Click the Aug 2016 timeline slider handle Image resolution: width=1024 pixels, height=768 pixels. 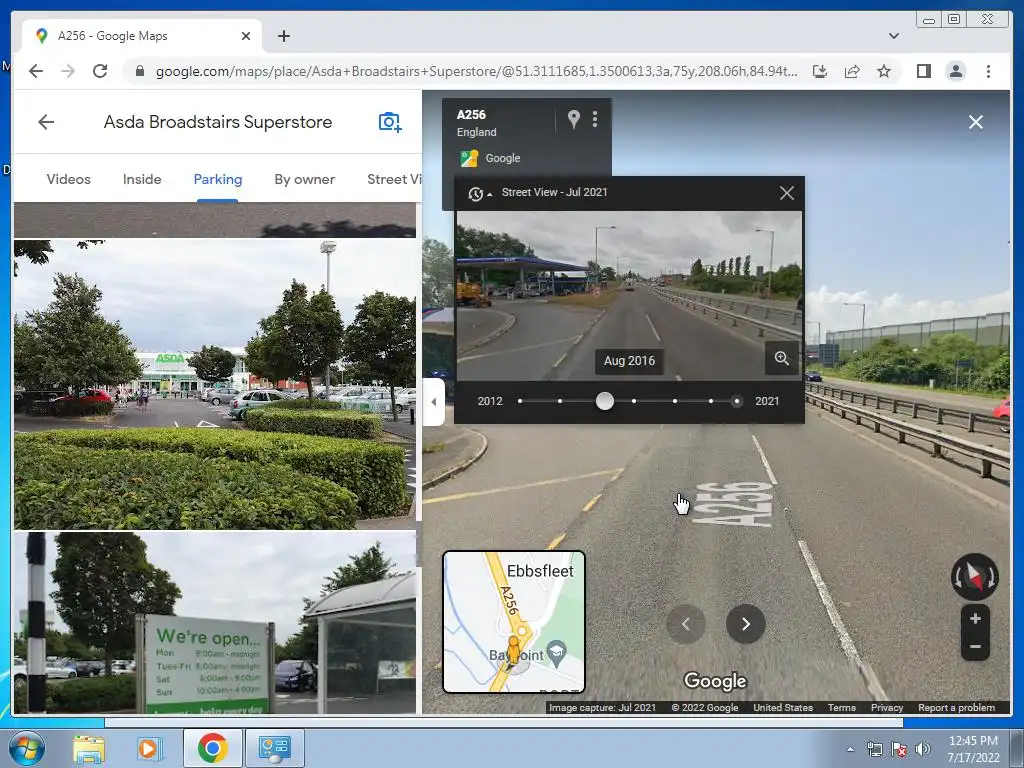point(605,401)
